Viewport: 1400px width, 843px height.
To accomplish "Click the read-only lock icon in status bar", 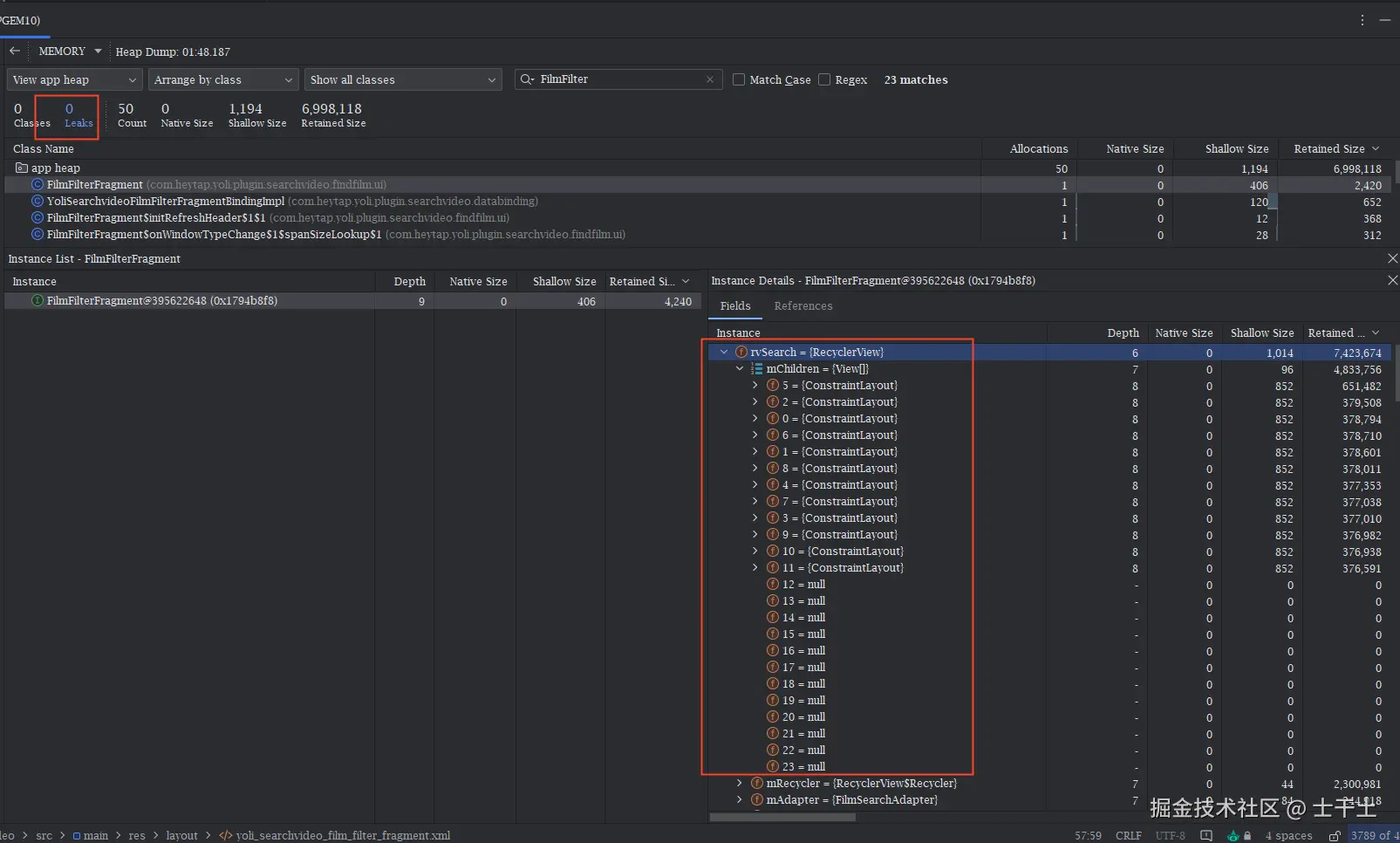I will coord(1247,836).
